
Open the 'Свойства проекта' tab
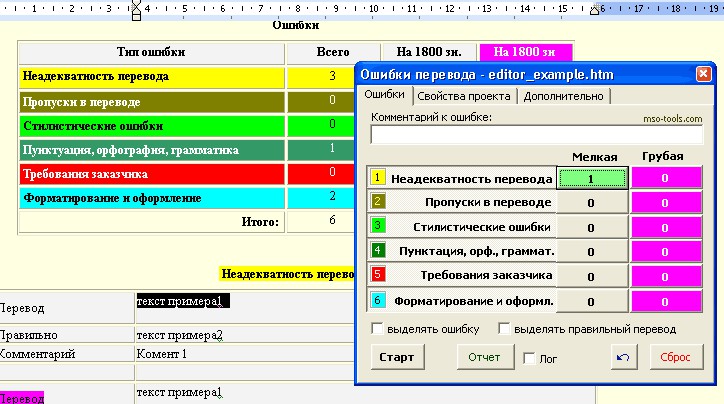(x=464, y=96)
